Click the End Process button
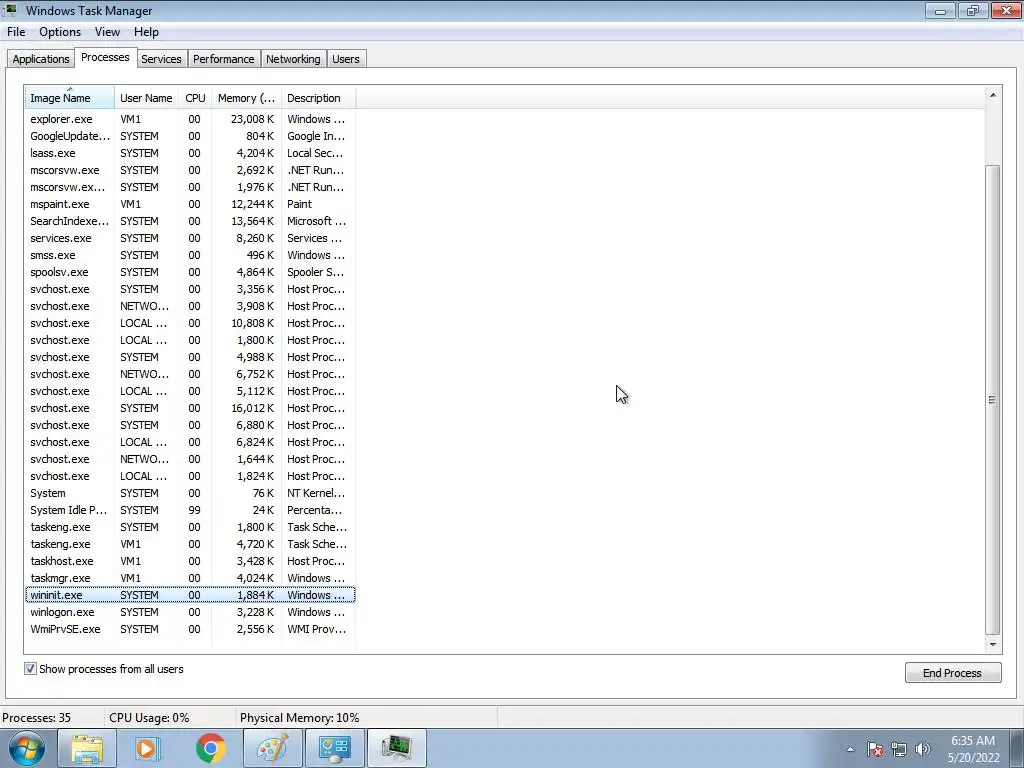The height and width of the screenshot is (768, 1024). tap(952, 673)
